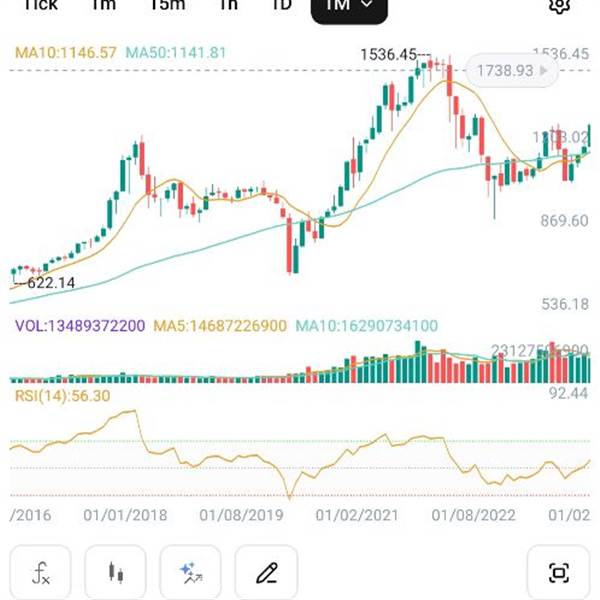Tap the MA50:1141.81 indicator label
This screenshot has width=600, height=600.
click(176, 51)
